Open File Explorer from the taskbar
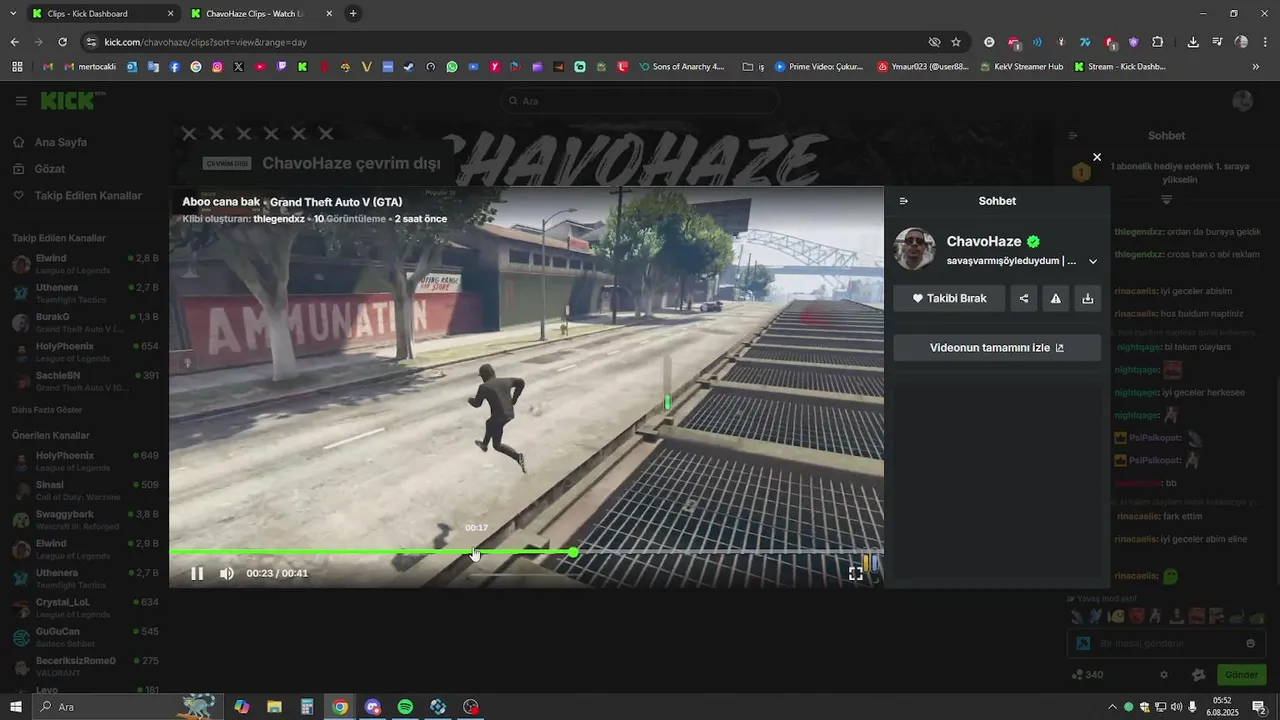Viewport: 1280px width, 720px height. coord(274,707)
